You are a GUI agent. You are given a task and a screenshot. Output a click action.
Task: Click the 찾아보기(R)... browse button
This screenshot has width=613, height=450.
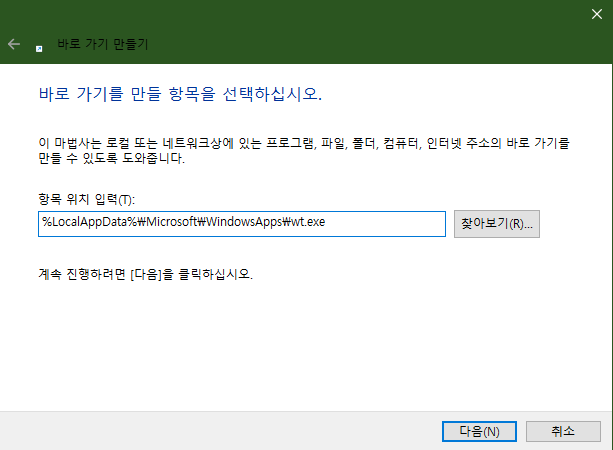pyautogui.click(x=496, y=224)
